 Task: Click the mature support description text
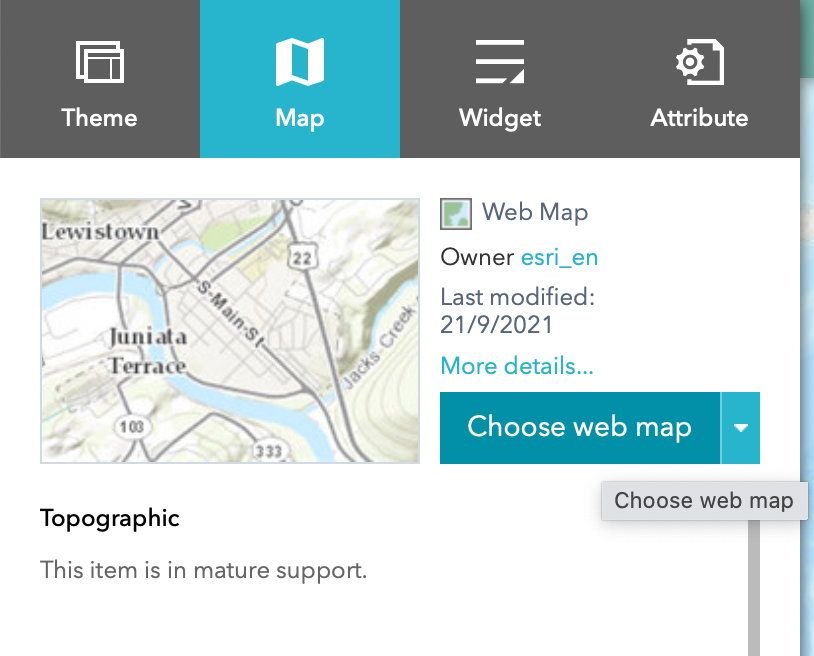click(204, 572)
